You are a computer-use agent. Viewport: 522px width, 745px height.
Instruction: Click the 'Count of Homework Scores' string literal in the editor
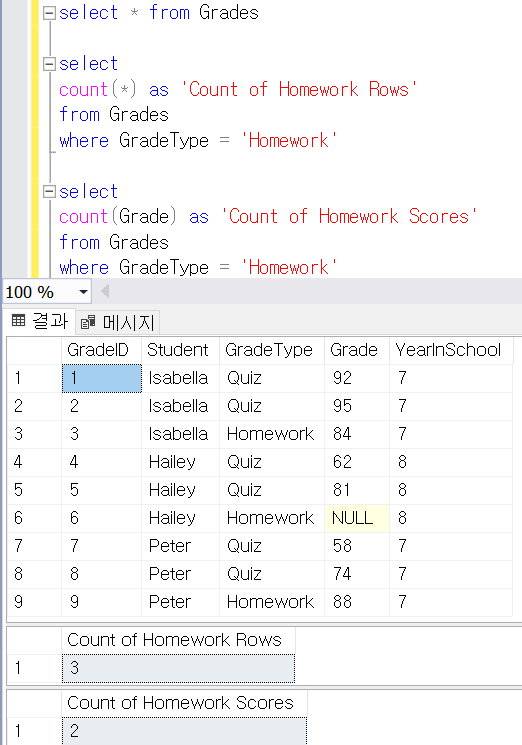(349, 217)
